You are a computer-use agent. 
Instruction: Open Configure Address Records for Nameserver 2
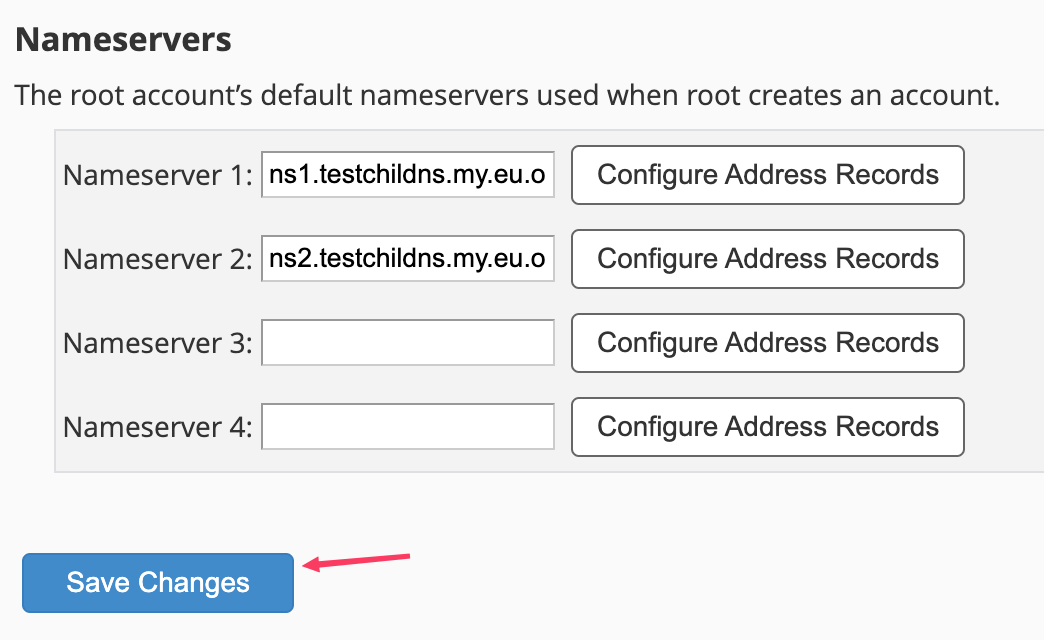(767, 259)
